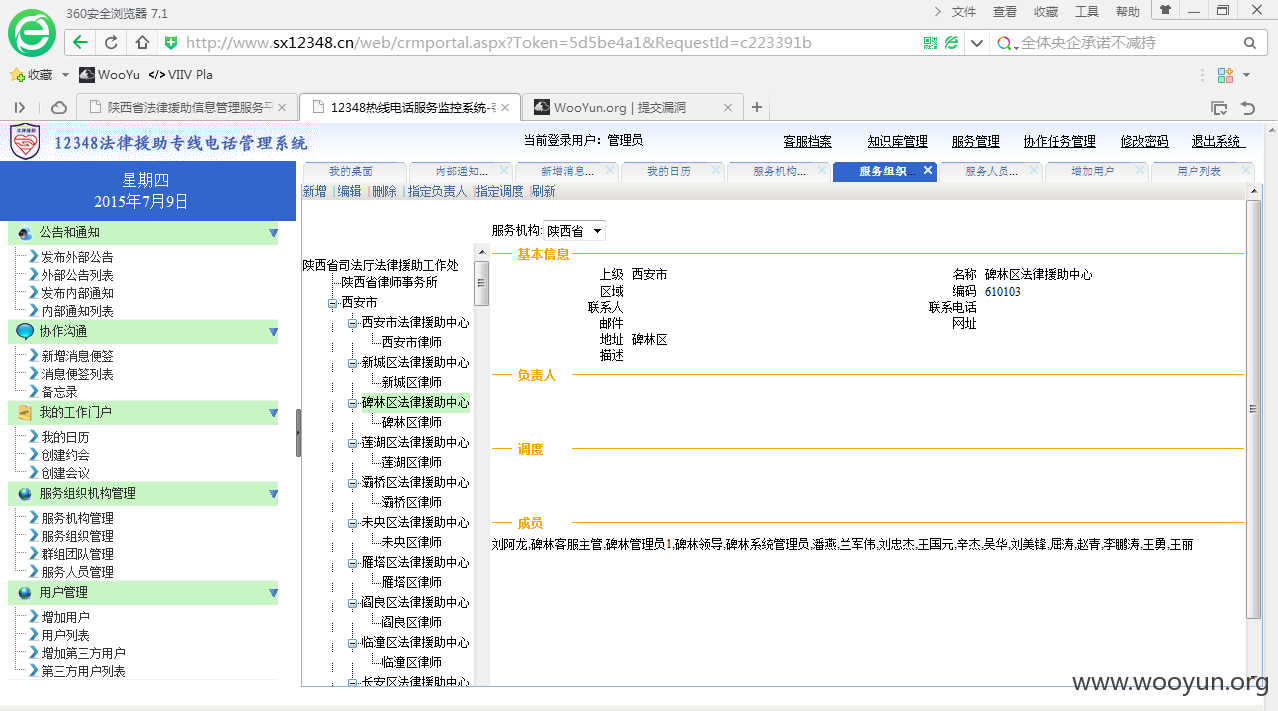Open the 工具 browser menu

click(x=1087, y=12)
